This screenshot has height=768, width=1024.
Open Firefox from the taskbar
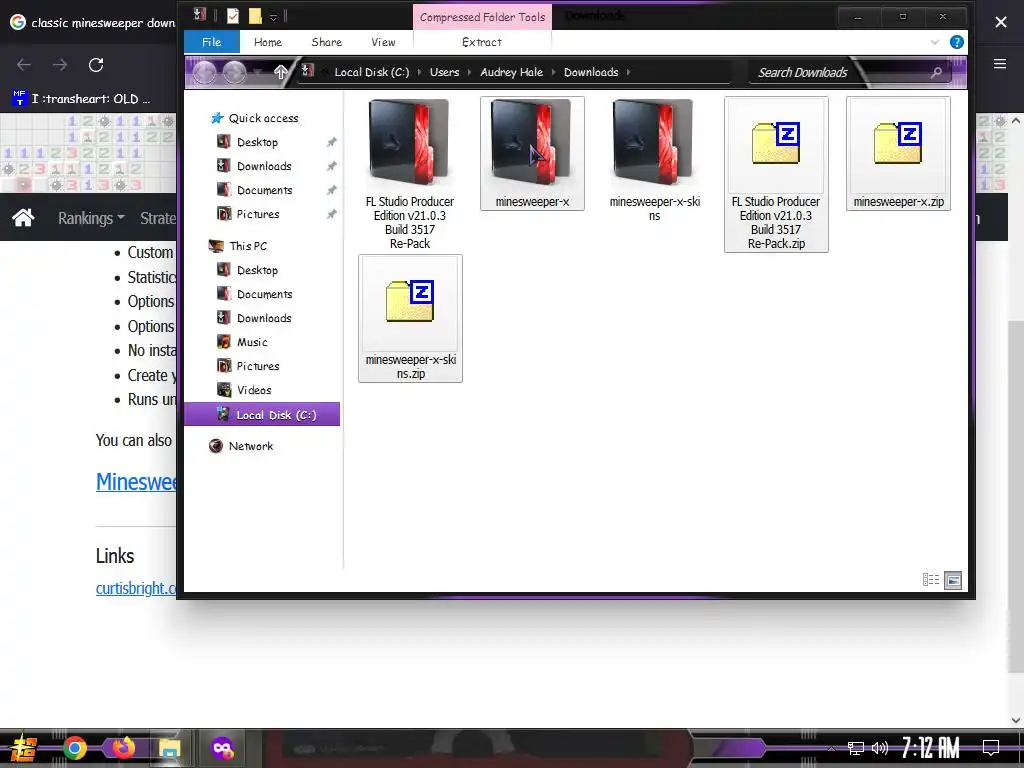coord(123,748)
